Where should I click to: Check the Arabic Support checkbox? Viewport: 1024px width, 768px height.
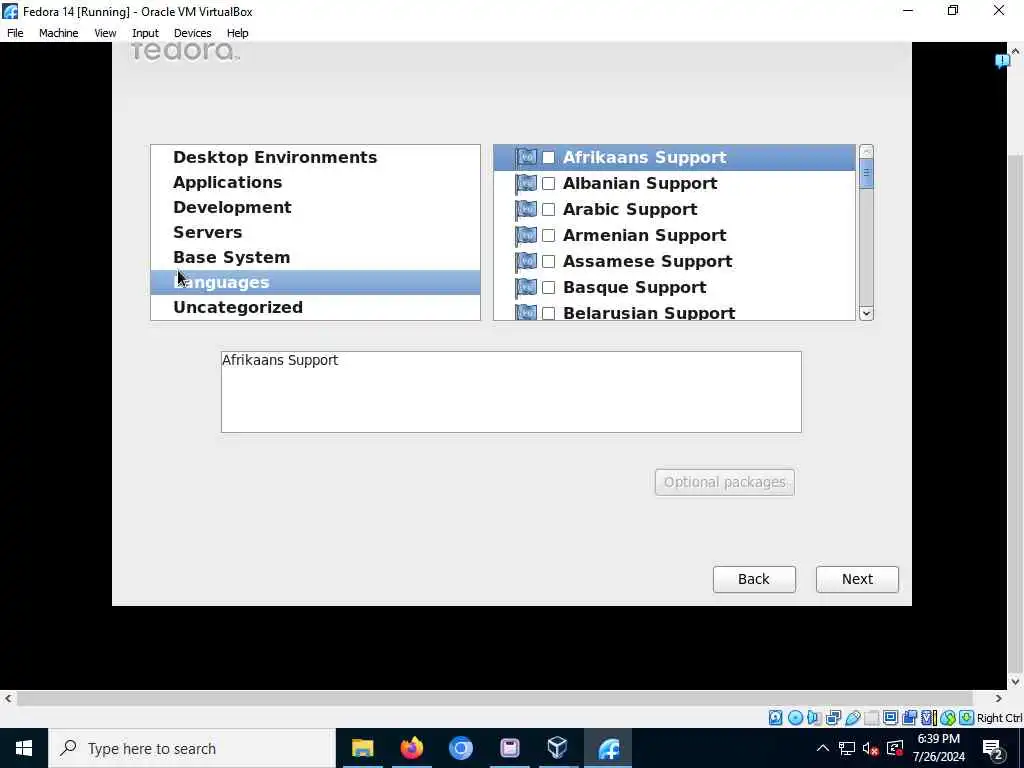(549, 210)
